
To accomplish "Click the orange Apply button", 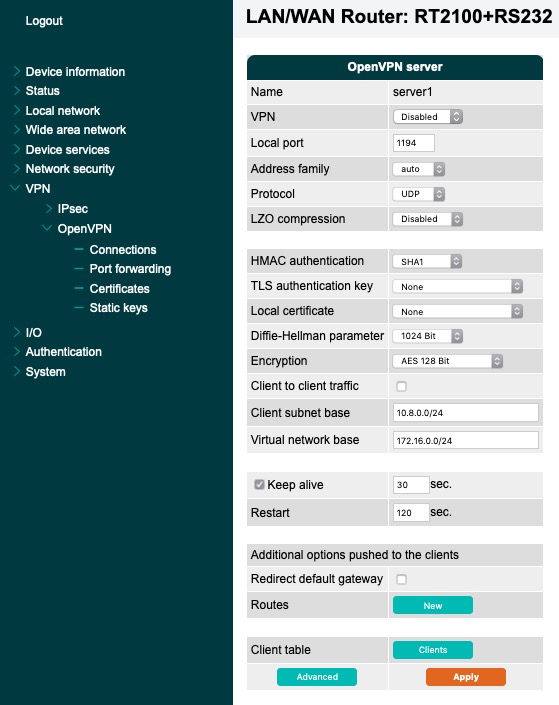I will point(466,677).
